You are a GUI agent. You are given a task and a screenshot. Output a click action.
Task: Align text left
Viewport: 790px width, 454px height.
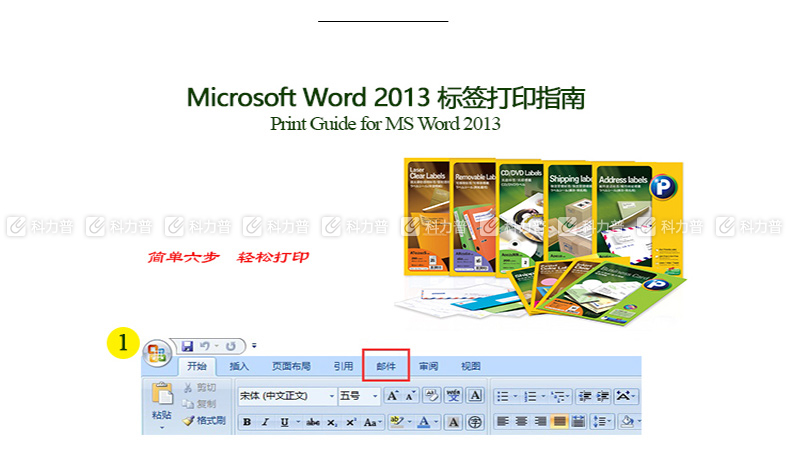503,421
